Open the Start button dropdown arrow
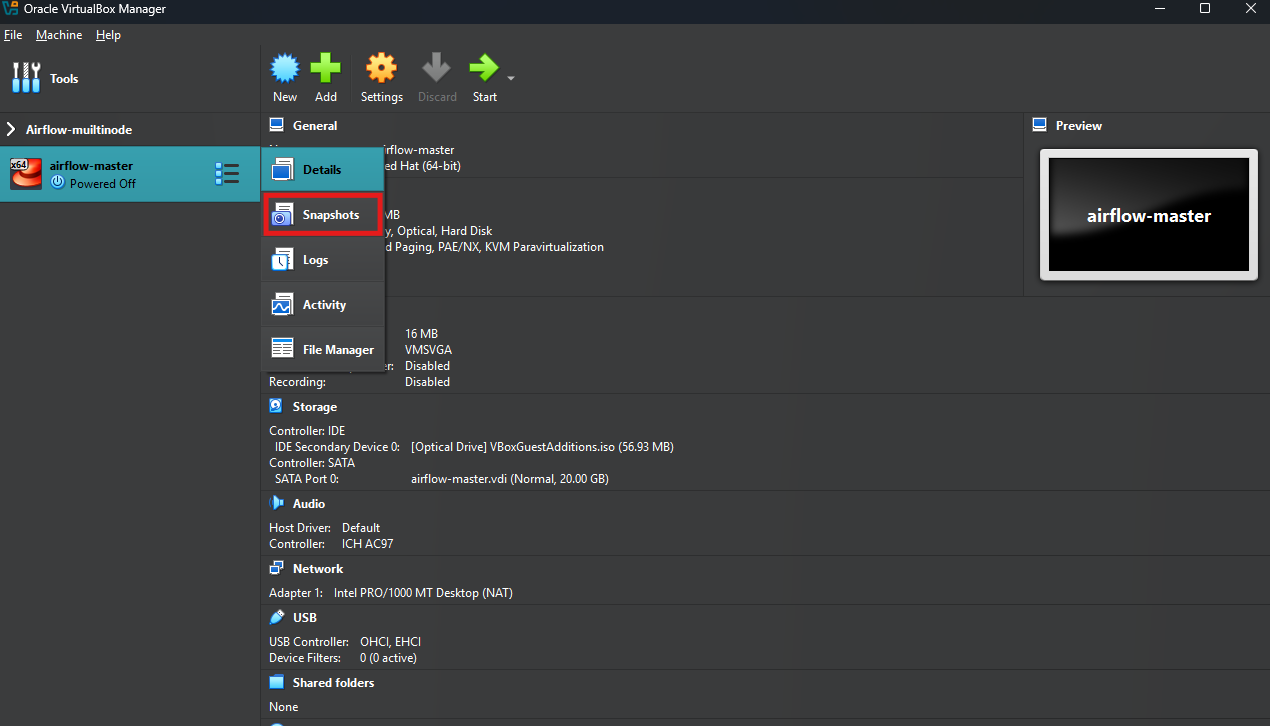 (511, 78)
